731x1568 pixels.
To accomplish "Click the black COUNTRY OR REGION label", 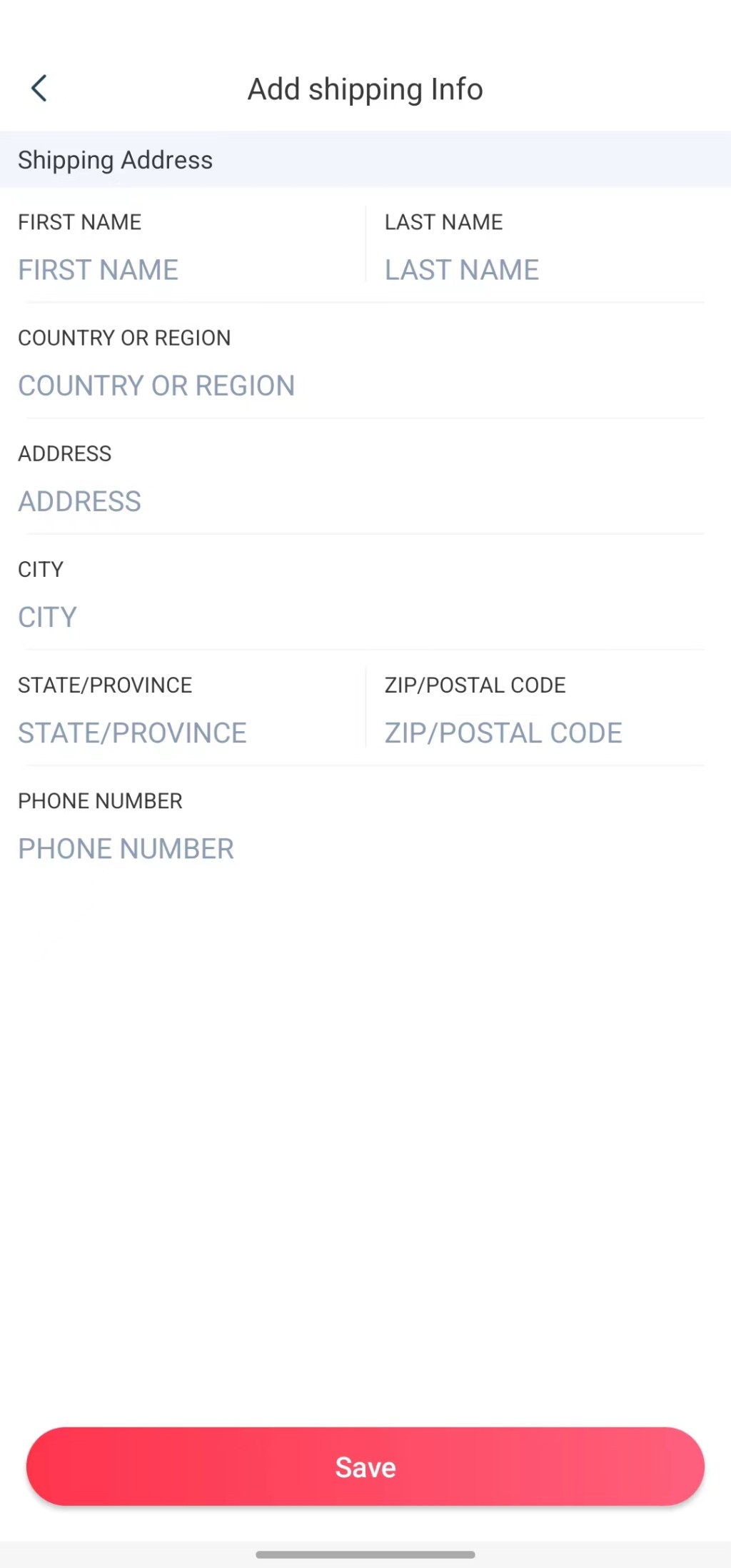I will click(124, 338).
